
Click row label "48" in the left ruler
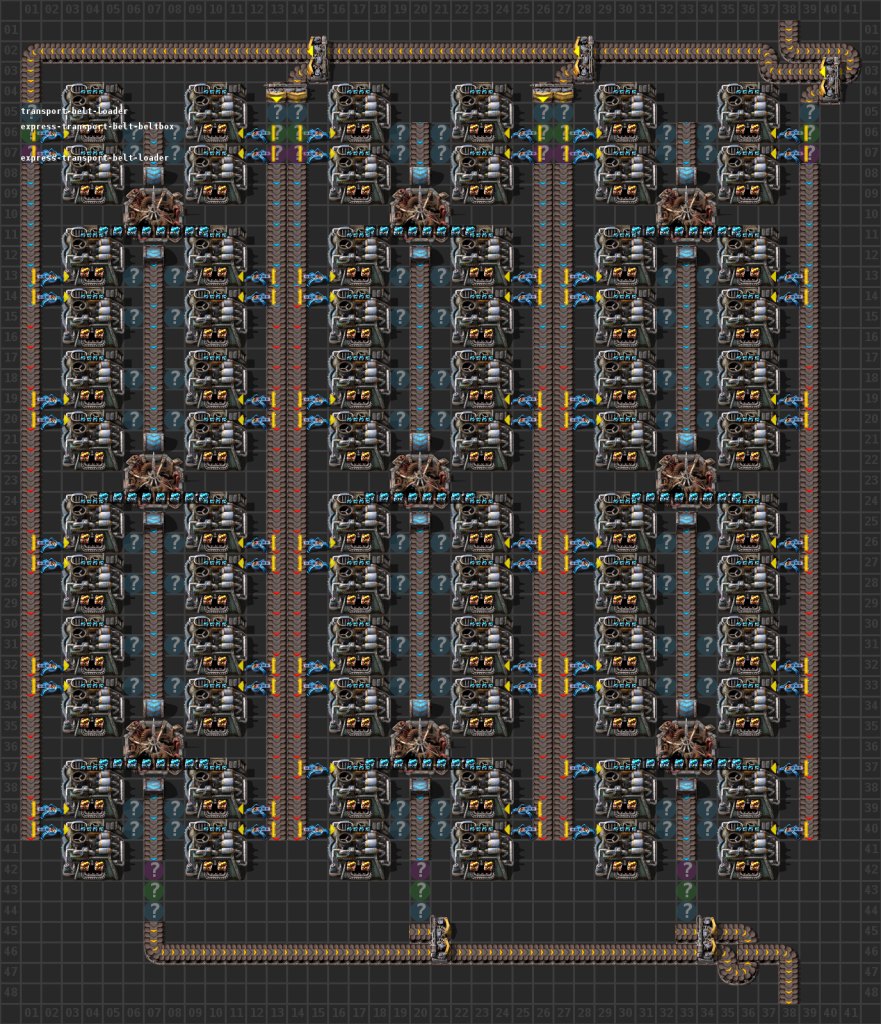tap(10, 993)
